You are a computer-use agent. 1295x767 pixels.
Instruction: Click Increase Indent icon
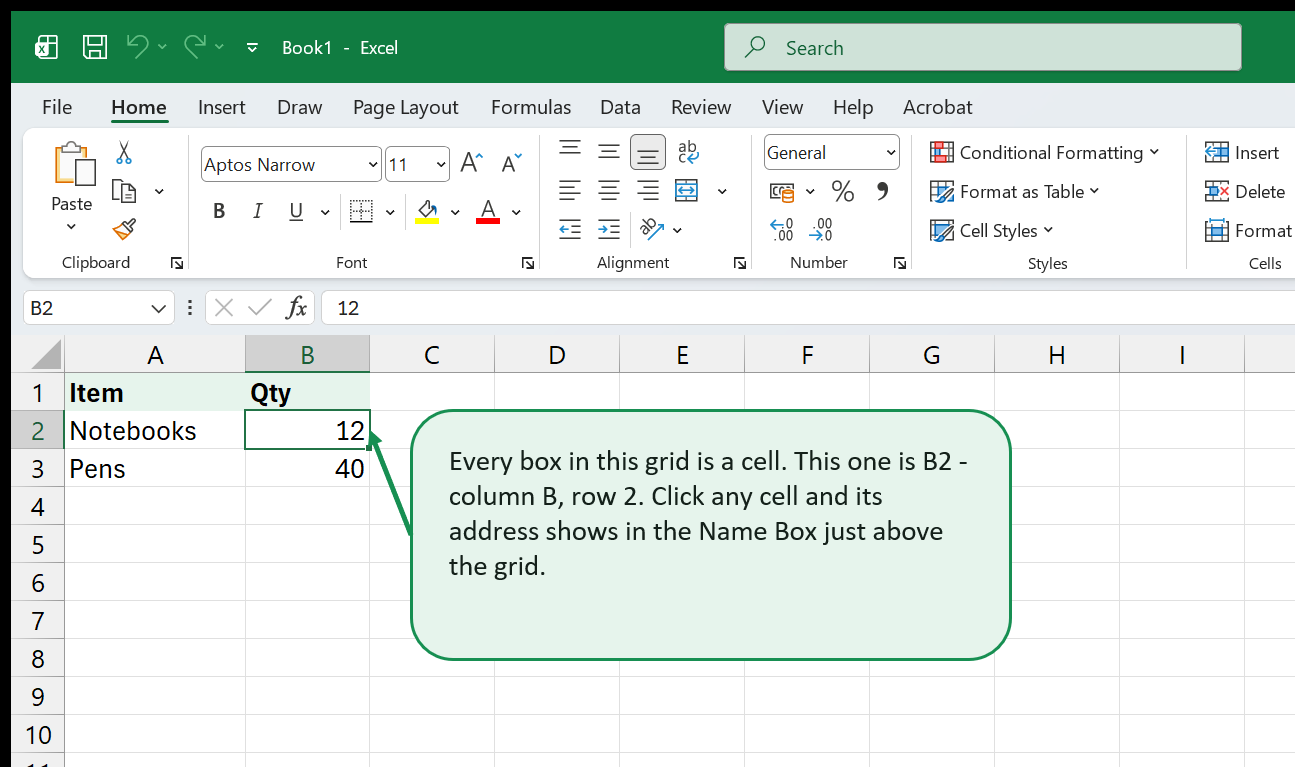(609, 229)
